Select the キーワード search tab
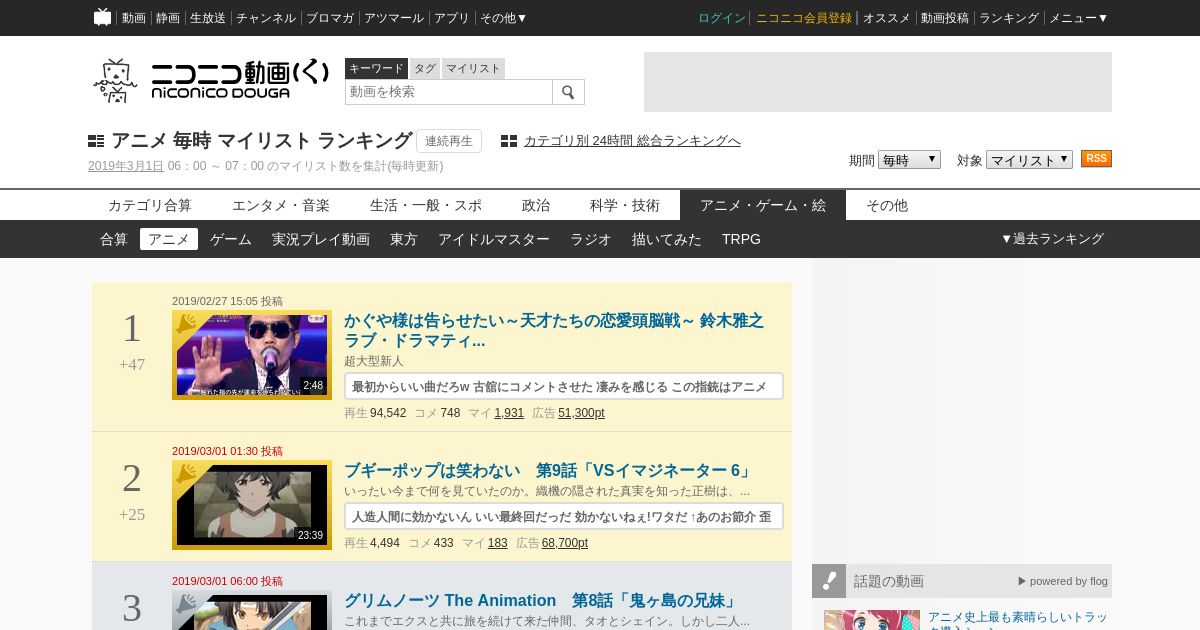 coord(376,68)
